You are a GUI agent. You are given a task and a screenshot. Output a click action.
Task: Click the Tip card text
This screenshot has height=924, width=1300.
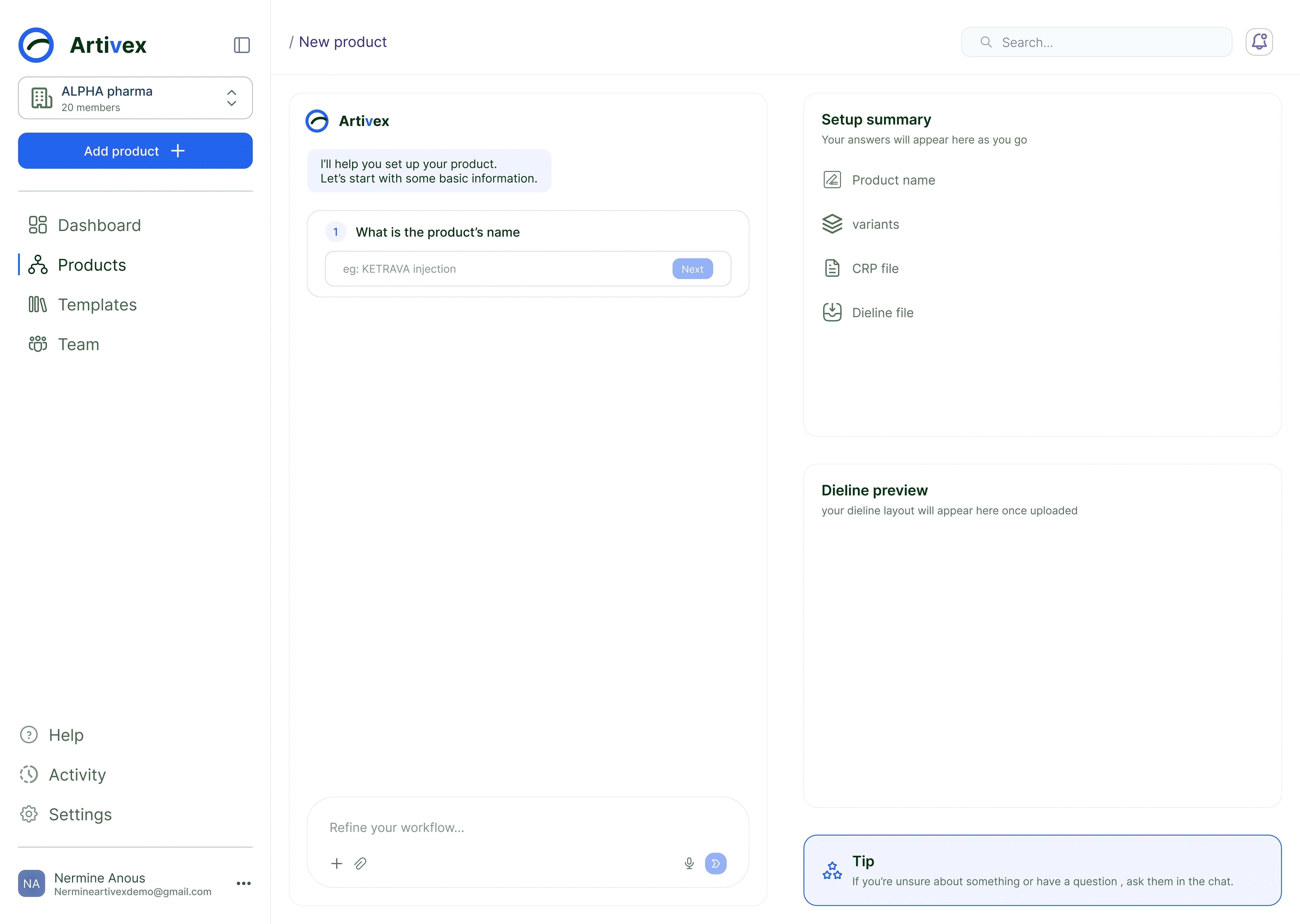[x=1043, y=881]
